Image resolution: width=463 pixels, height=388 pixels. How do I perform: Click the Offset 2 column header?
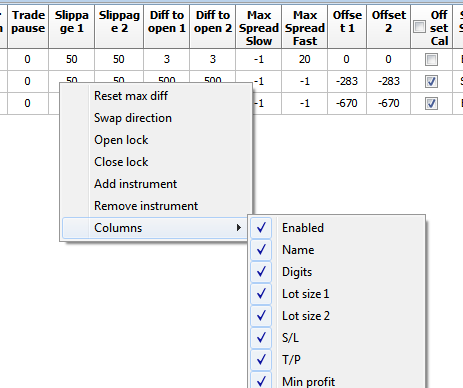pos(389,27)
